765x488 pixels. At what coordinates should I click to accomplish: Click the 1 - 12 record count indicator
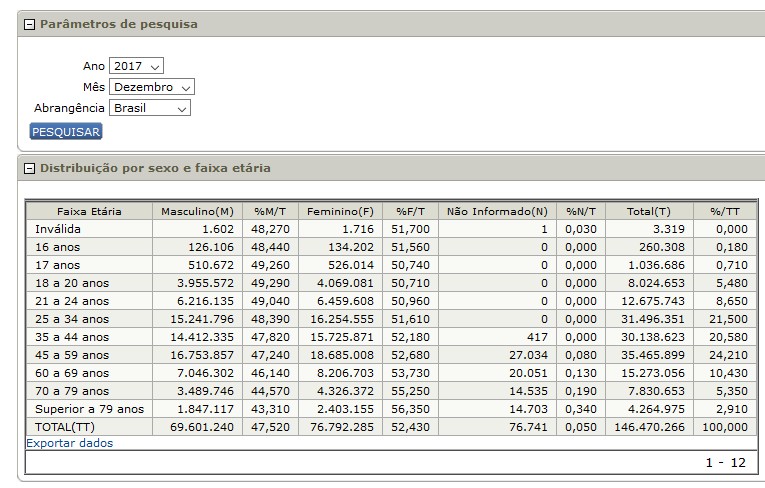click(726, 464)
